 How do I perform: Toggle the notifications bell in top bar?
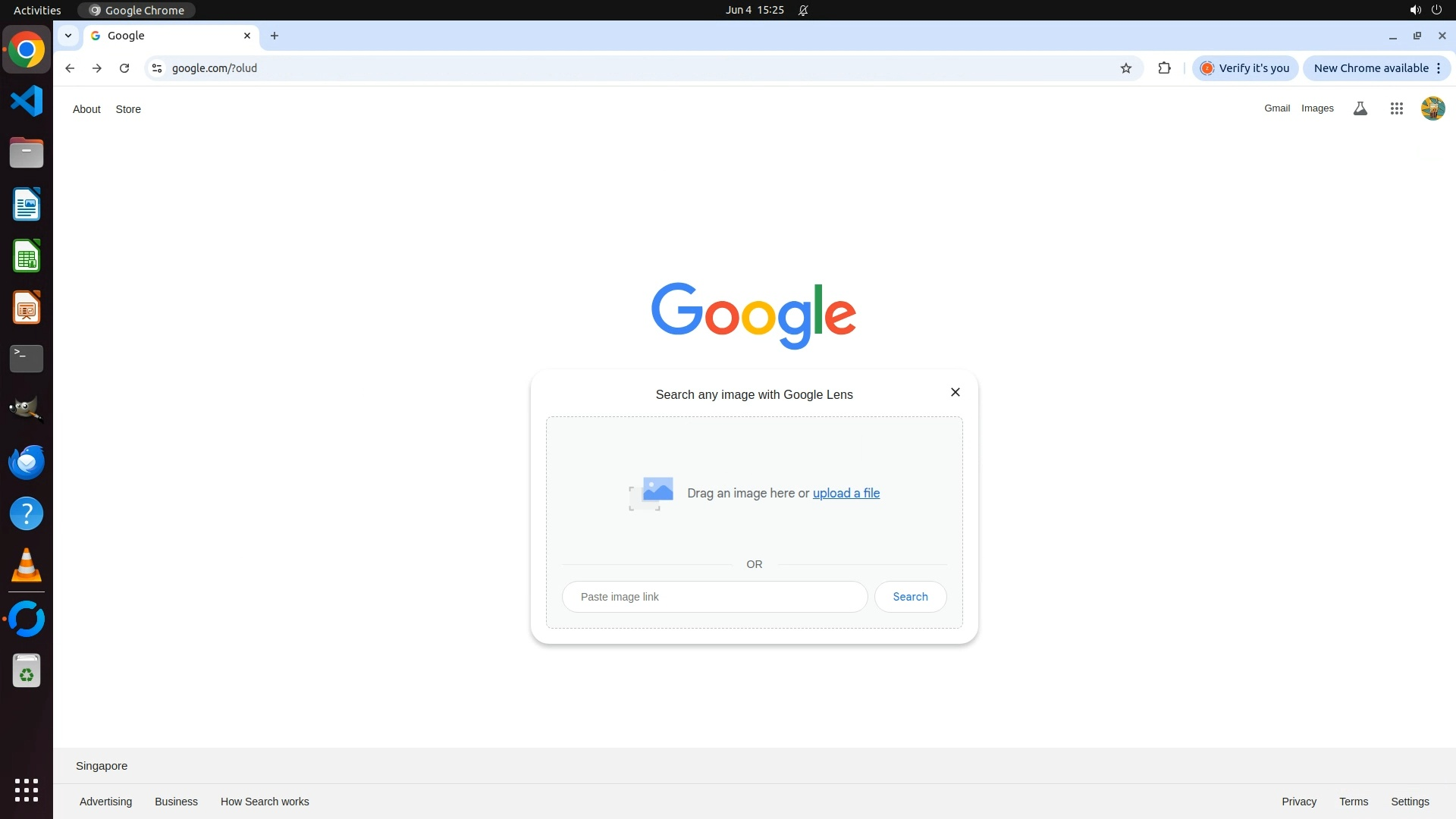tap(803, 10)
